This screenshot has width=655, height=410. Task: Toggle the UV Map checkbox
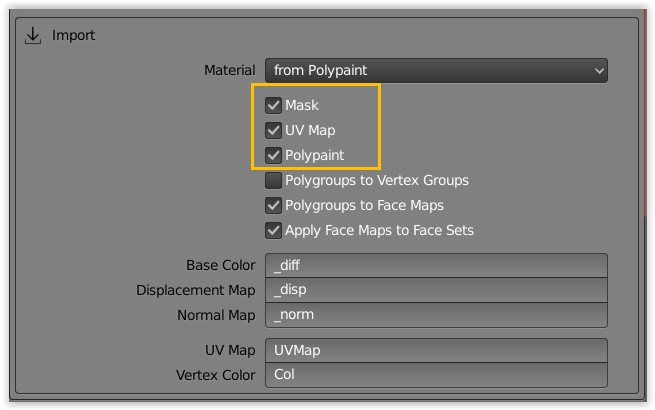coord(273,130)
